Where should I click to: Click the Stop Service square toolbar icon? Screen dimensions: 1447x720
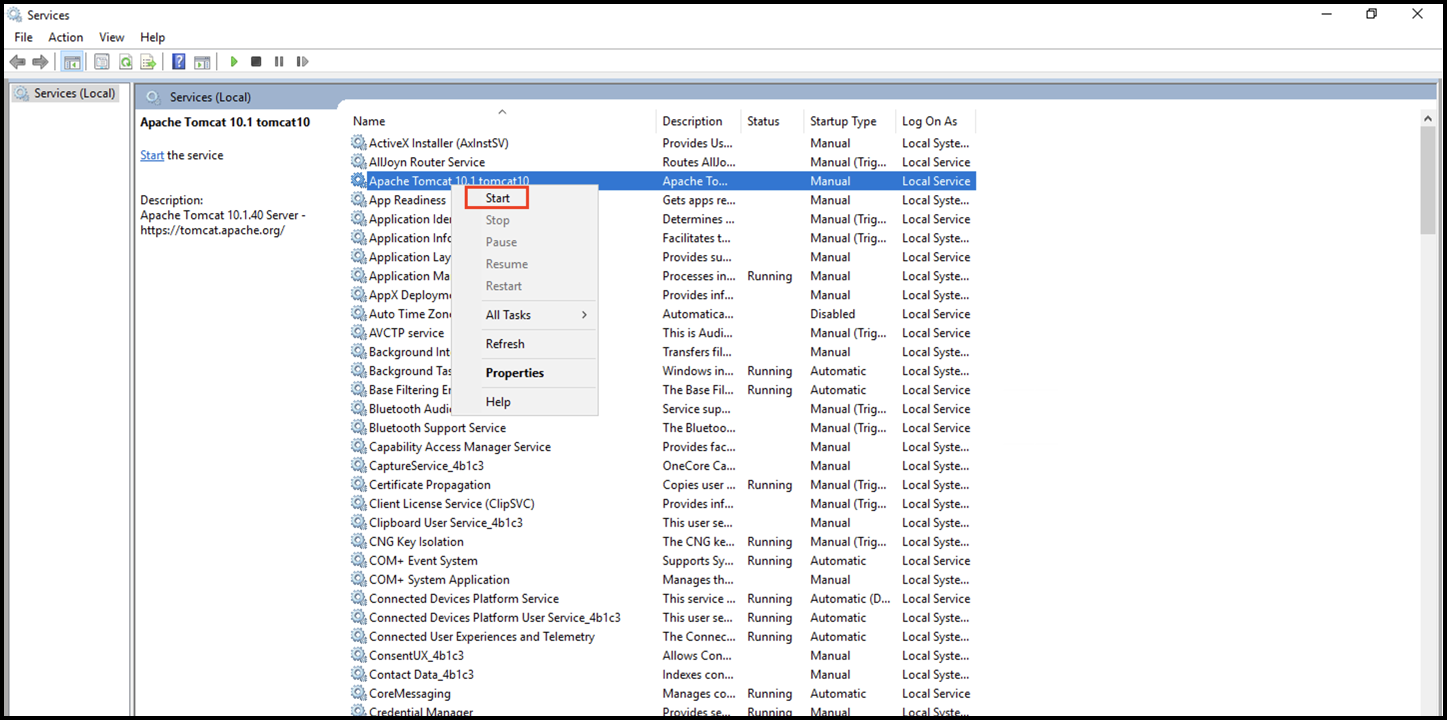click(256, 62)
